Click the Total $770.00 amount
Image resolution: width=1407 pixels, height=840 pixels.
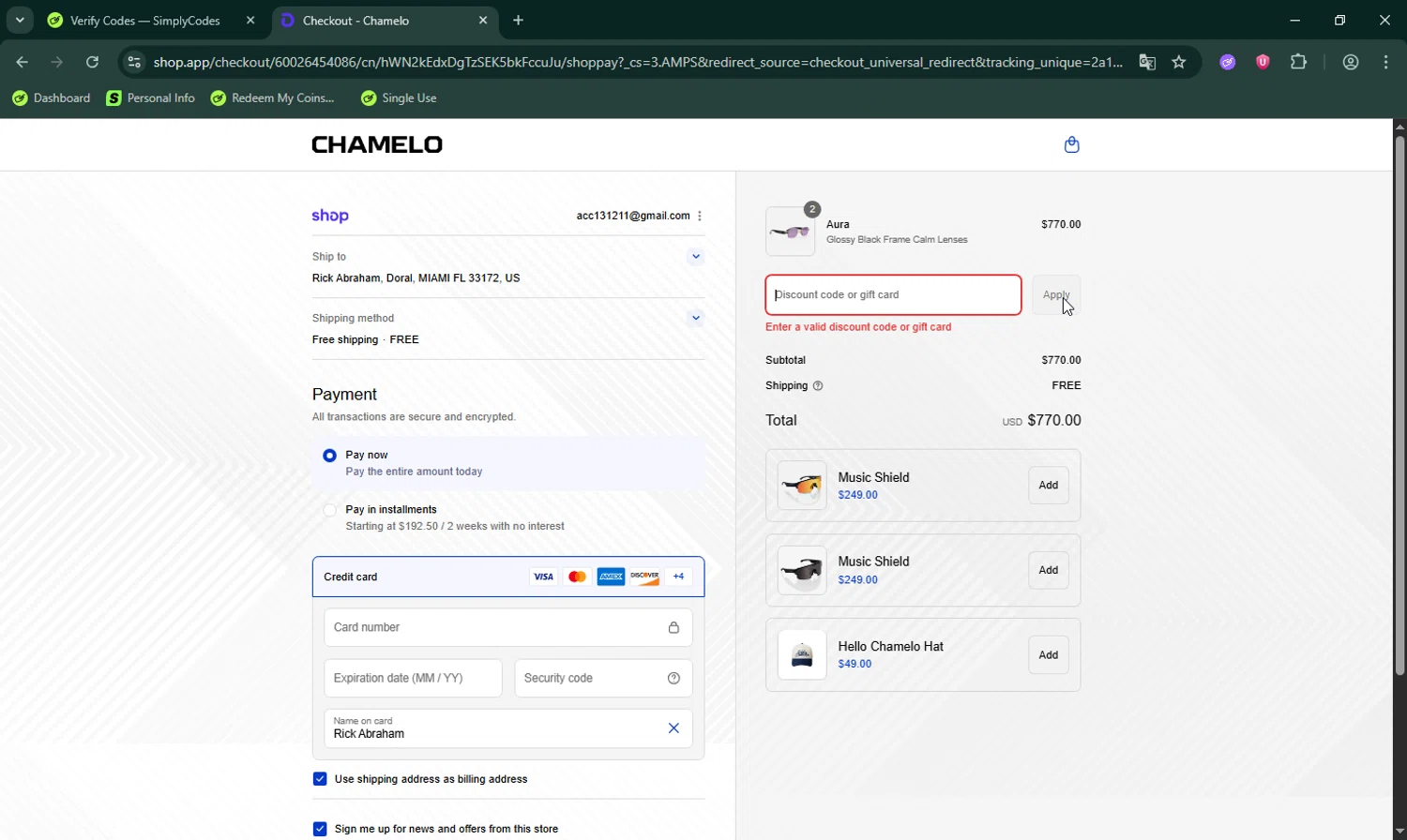point(1054,420)
